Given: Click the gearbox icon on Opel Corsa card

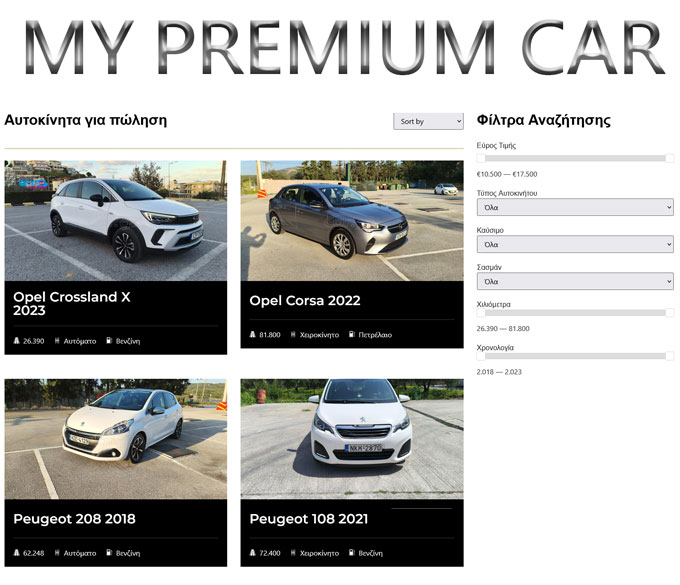Looking at the screenshot, I should click(x=293, y=334).
